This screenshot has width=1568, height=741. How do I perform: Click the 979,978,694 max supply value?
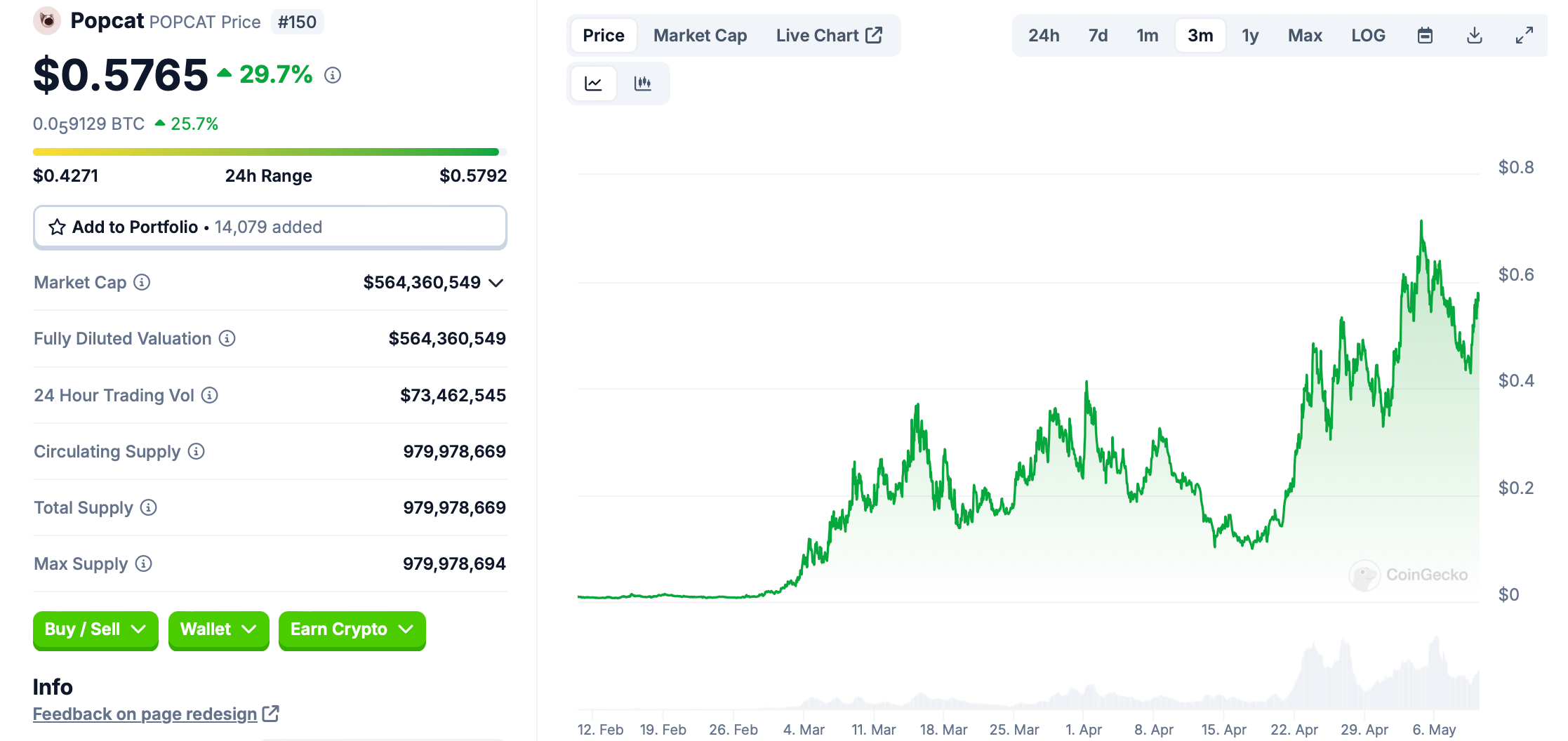coord(454,563)
